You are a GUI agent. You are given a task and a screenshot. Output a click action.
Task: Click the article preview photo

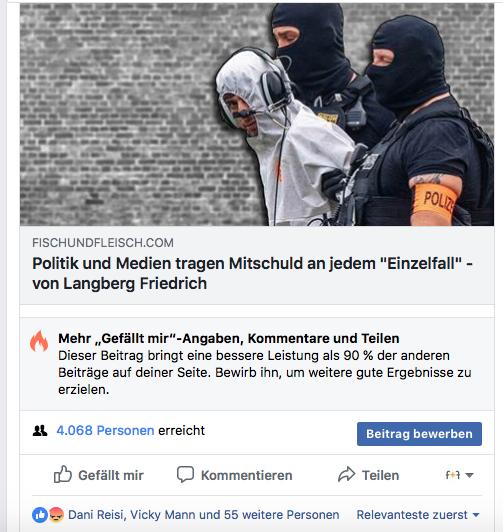(257, 114)
